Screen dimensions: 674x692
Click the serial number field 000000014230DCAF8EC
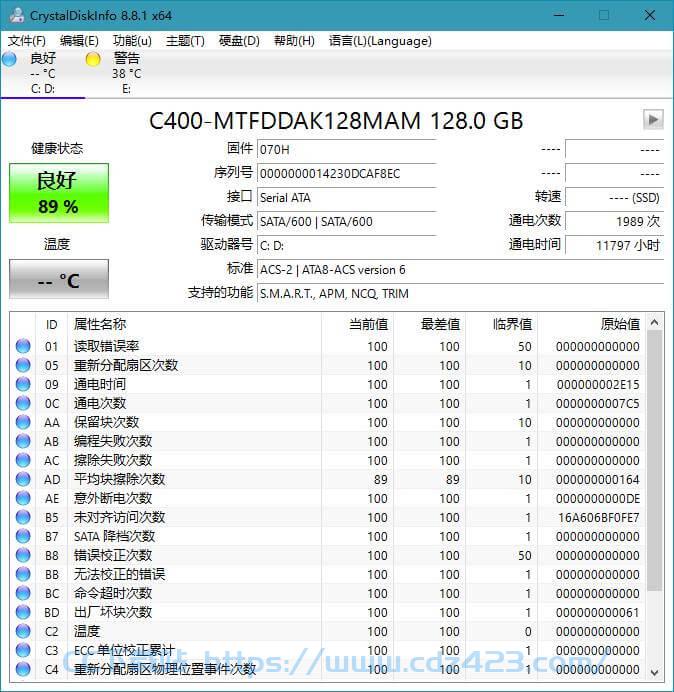pyautogui.click(x=346, y=173)
